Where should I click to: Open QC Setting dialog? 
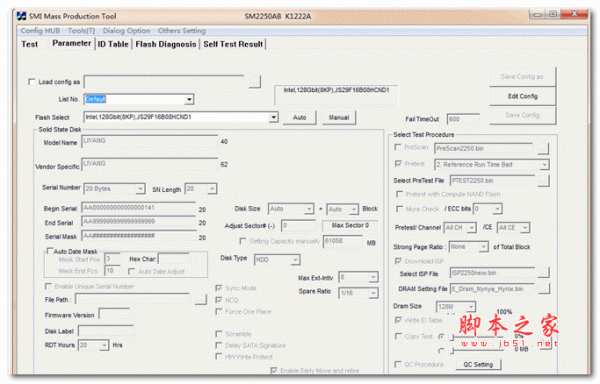point(478,364)
